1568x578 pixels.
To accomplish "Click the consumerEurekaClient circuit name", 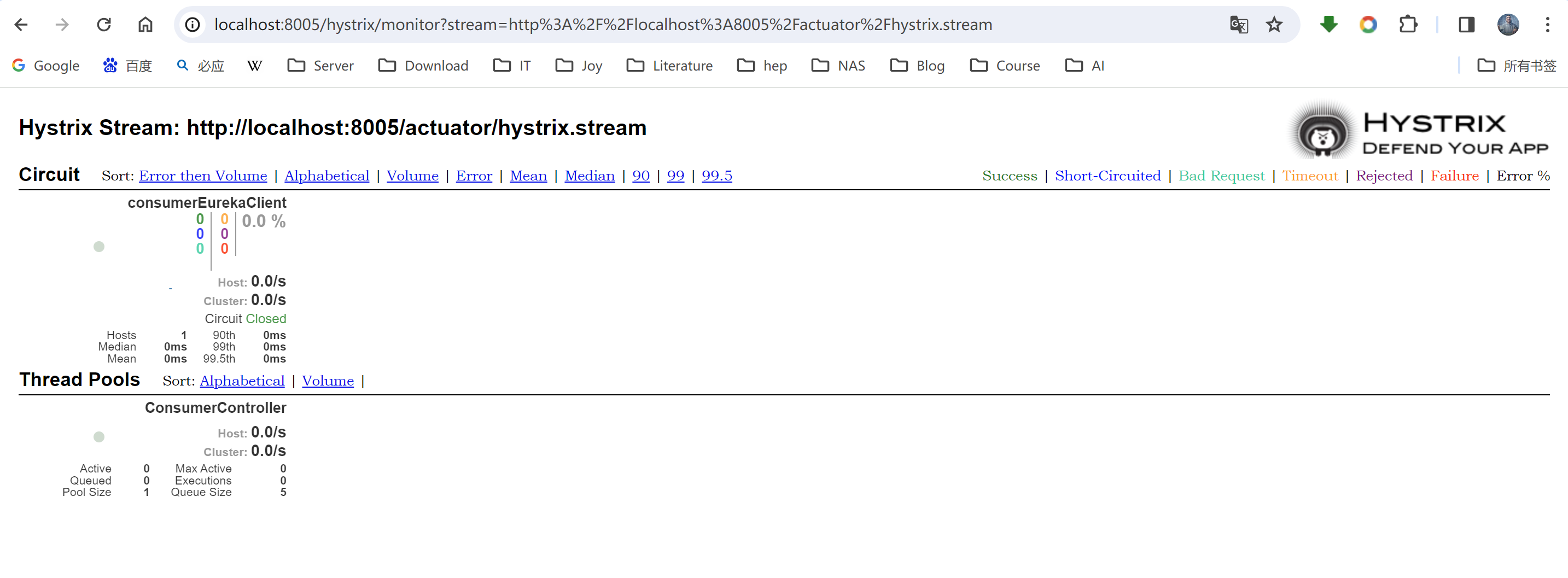I will [207, 203].
